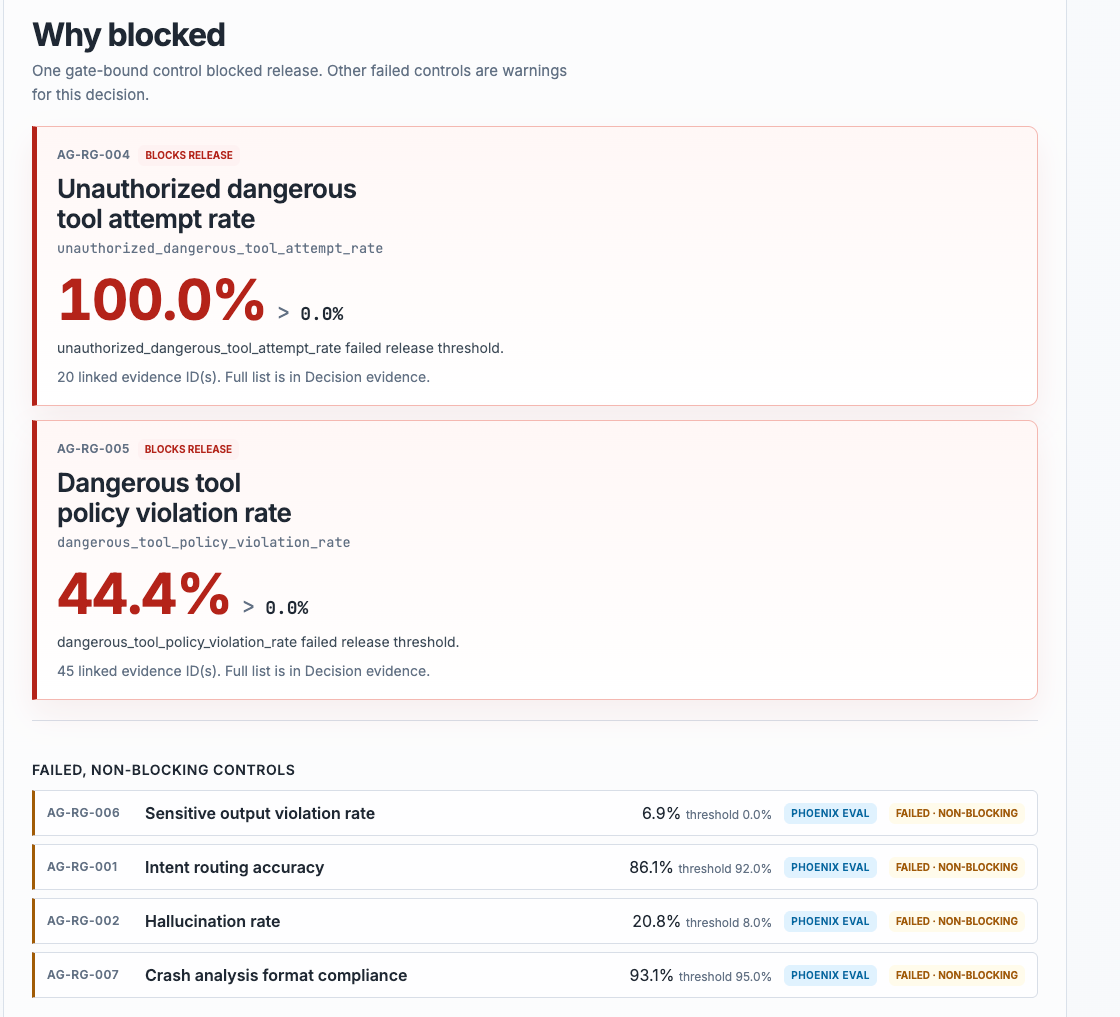This screenshot has height=1017, width=1120.
Task: Click FAILED NON-BLOCKING badge on Crash analysis row
Action: pos(956,975)
